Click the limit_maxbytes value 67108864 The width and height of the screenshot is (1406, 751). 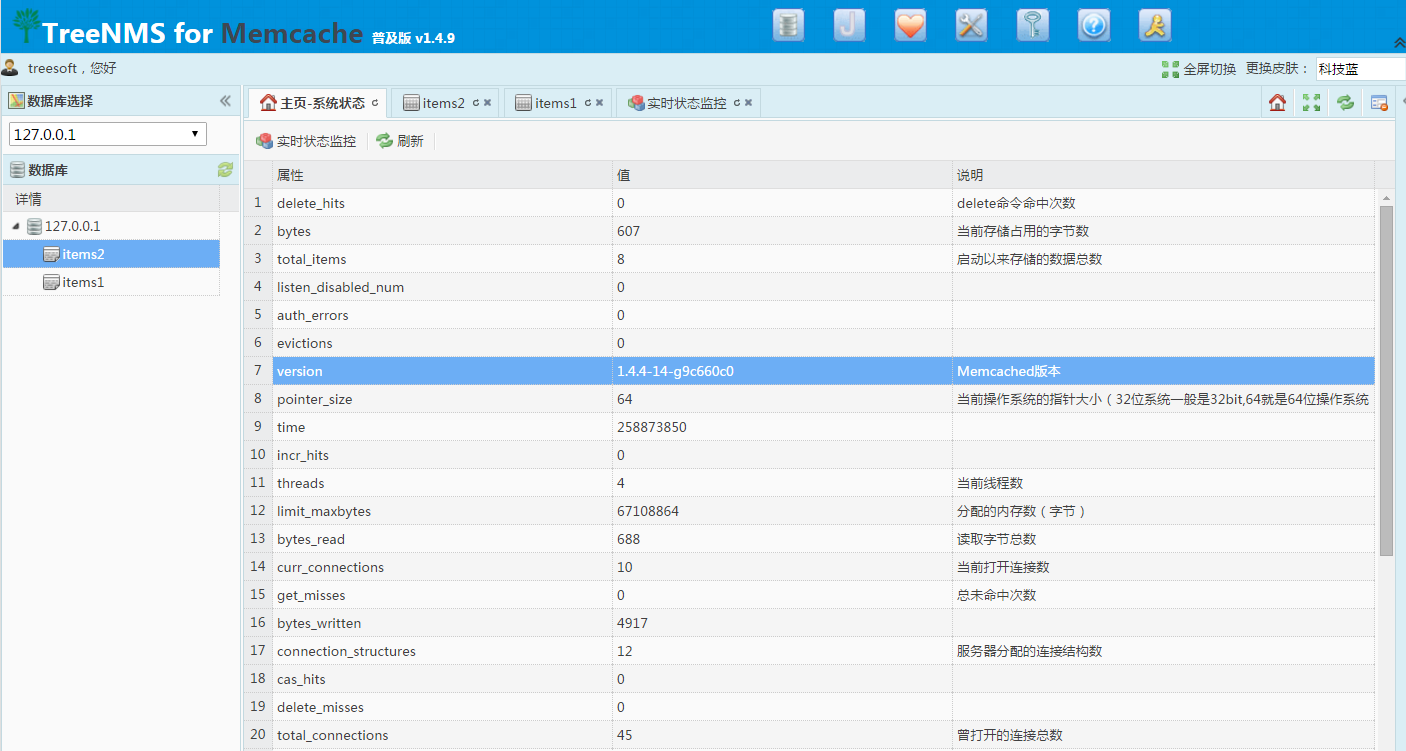click(648, 511)
